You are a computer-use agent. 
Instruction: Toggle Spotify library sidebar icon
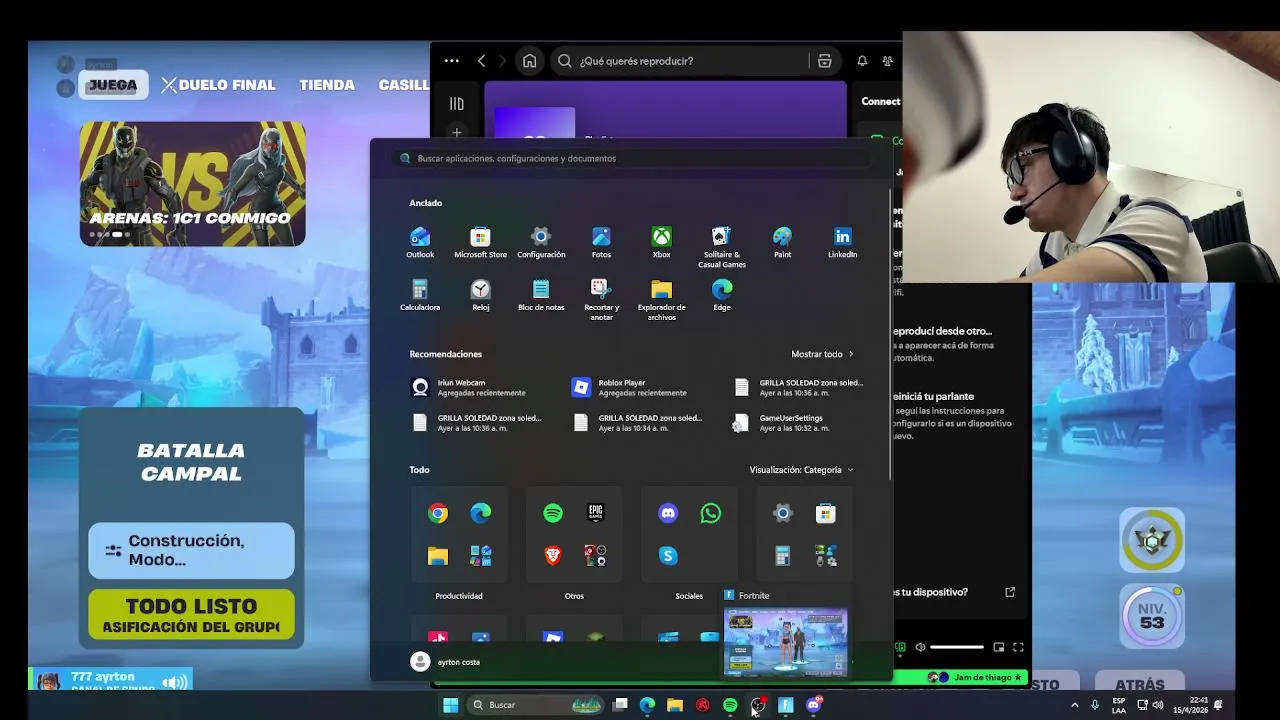[457, 103]
